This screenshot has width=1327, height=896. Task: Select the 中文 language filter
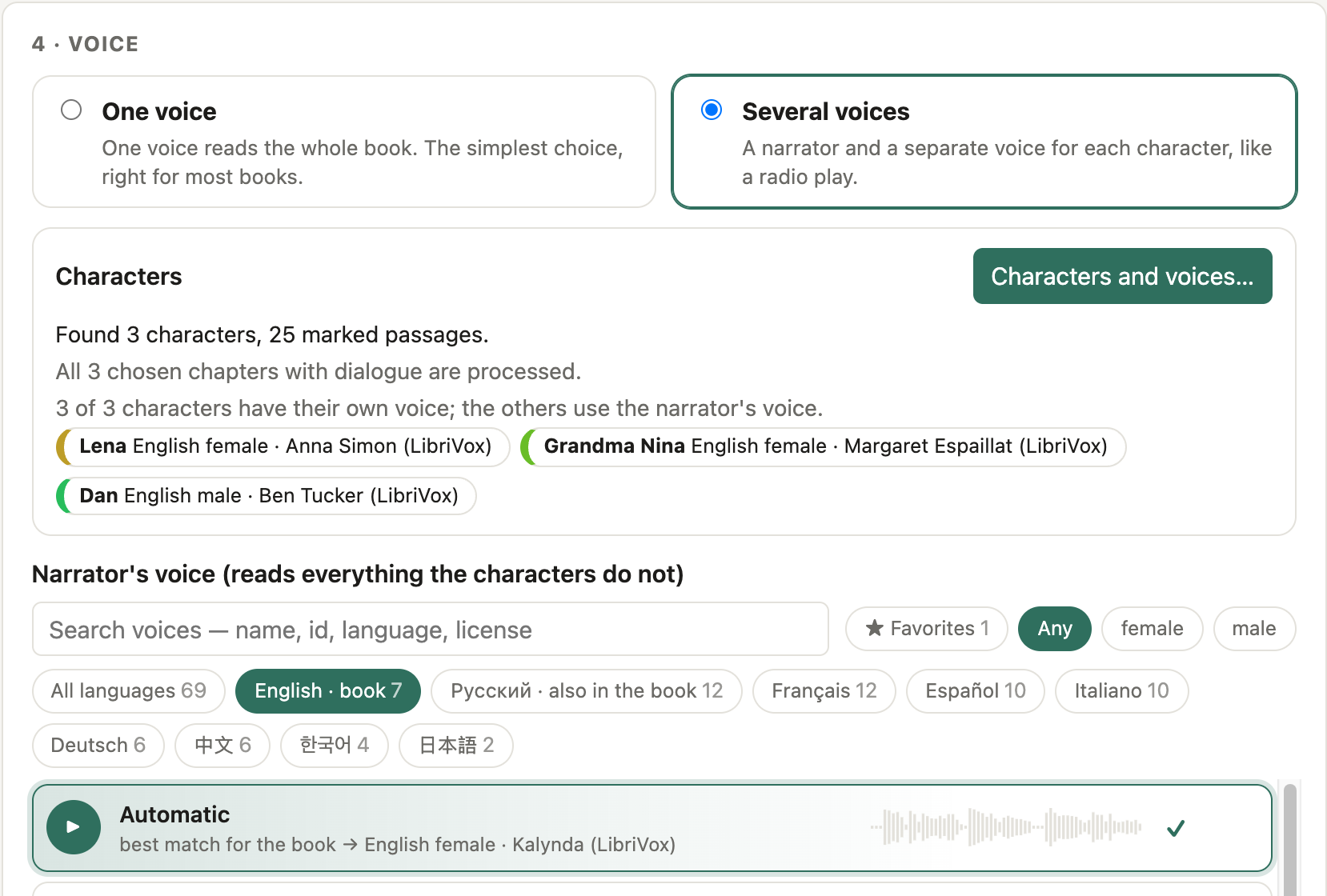click(x=223, y=746)
